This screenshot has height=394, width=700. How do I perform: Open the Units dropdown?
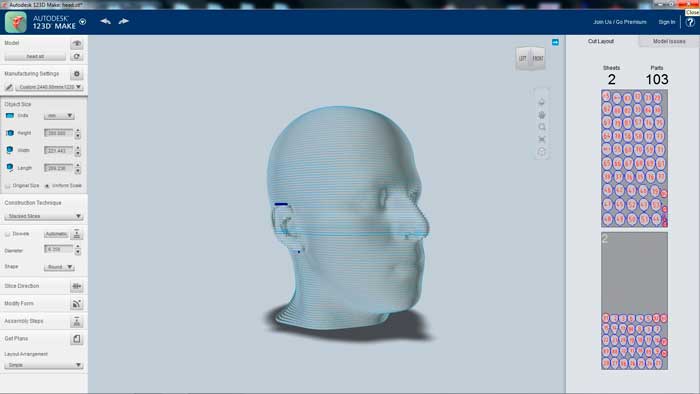[x=58, y=116]
